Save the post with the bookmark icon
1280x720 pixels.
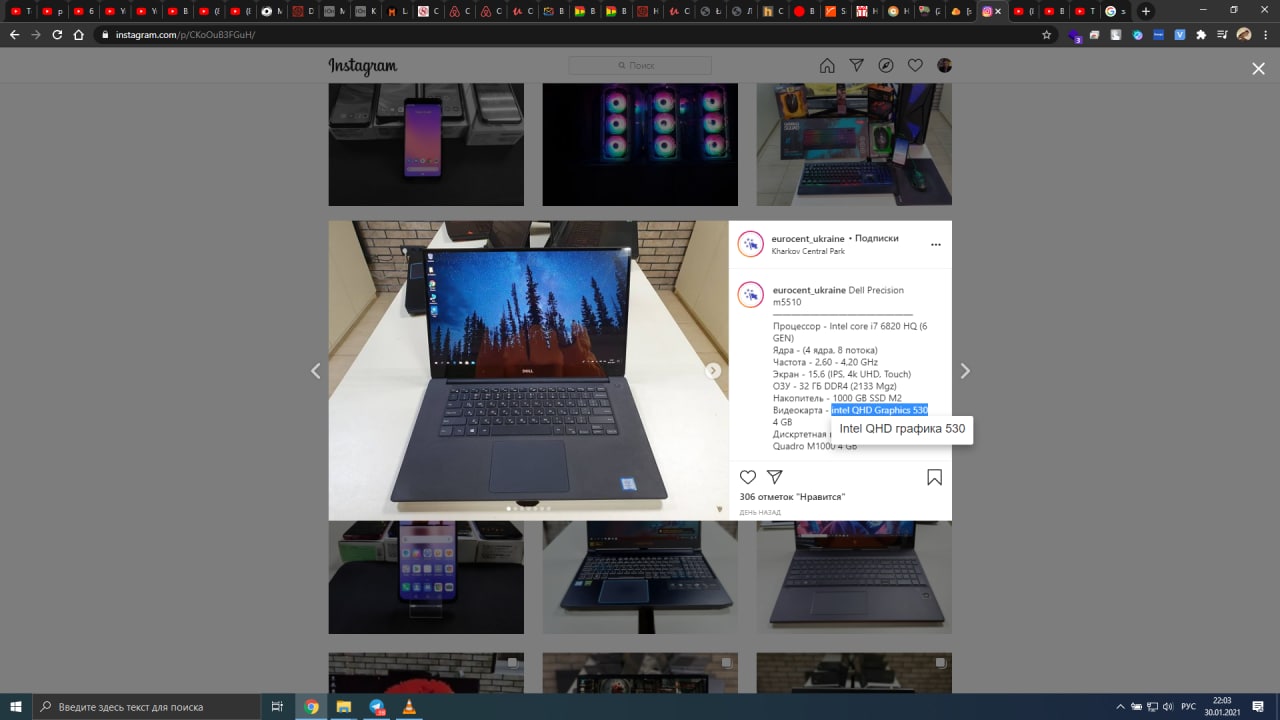pyautogui.click(x=934, y=477)
